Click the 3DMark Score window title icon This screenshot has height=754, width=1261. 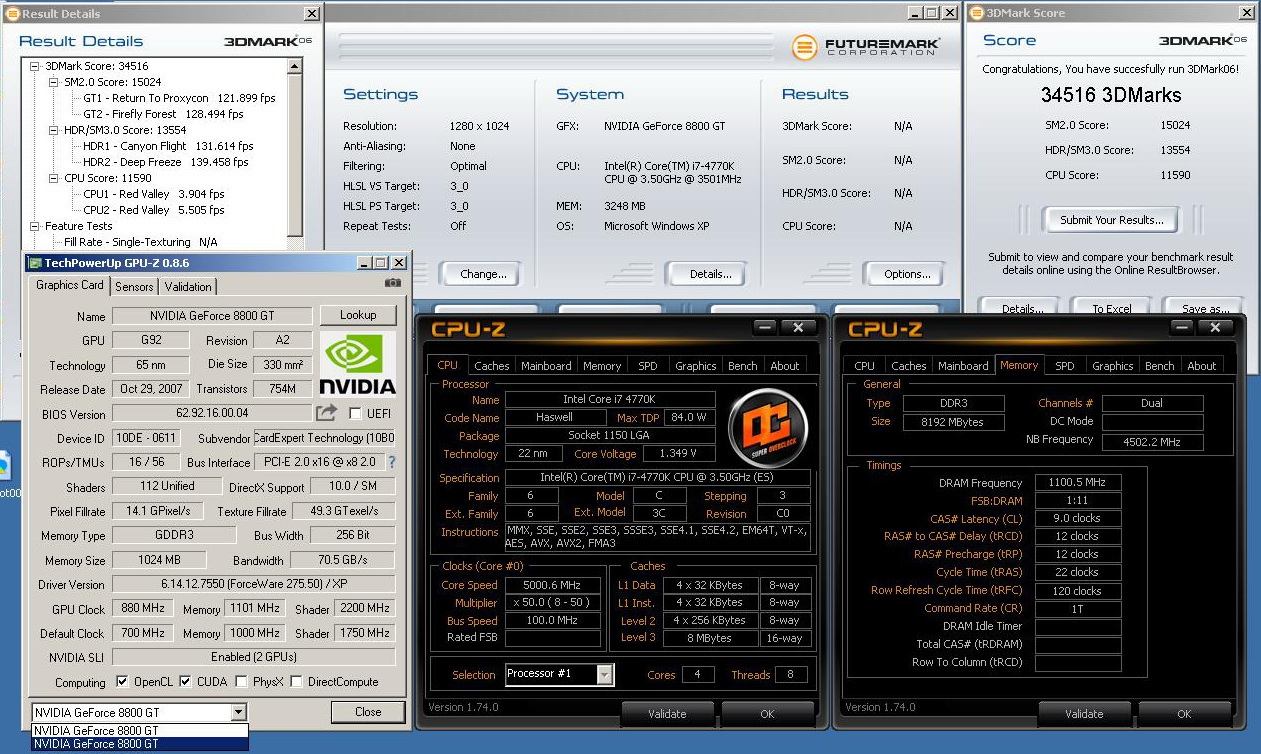977,13
